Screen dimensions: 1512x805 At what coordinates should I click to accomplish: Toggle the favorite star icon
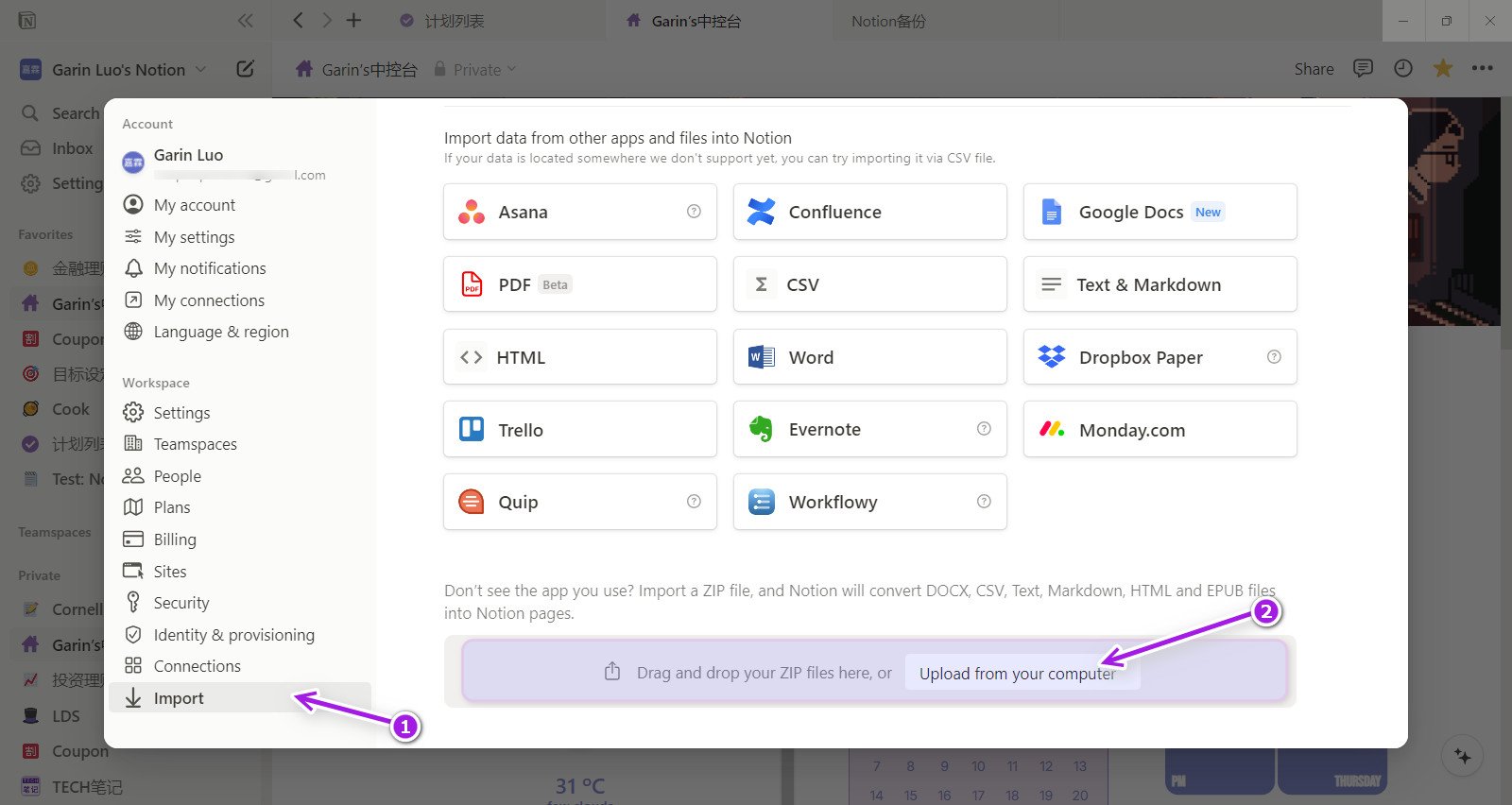pyautogui.click(x=1443, y=68)
